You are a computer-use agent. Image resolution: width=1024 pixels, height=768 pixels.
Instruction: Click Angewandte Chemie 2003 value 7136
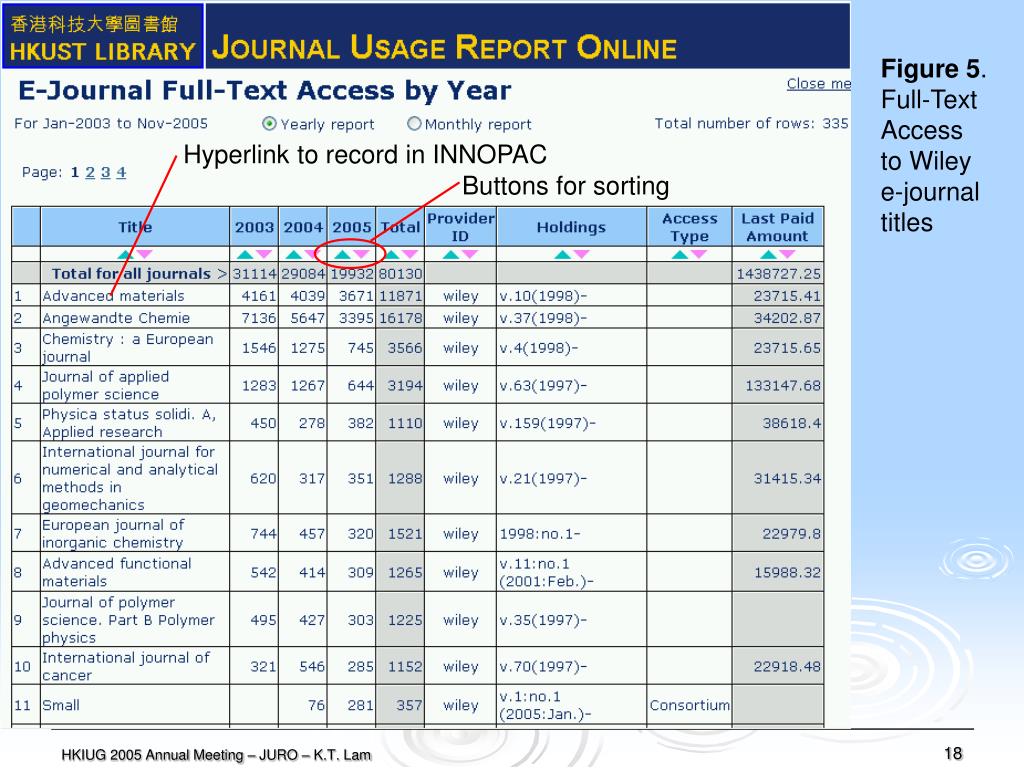[254, 318]
